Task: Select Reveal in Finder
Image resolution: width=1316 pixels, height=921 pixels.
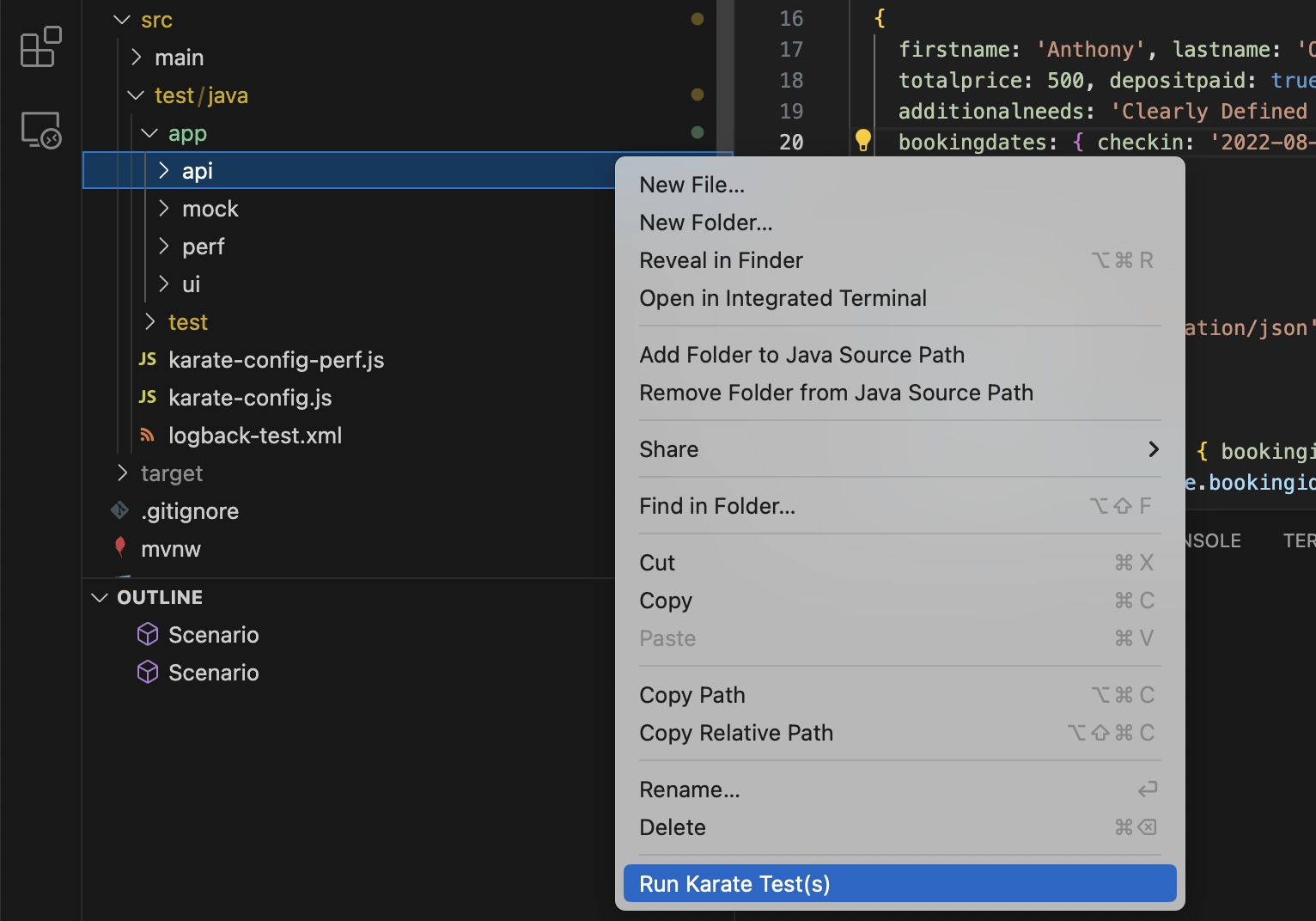Action: pos(899,260)
